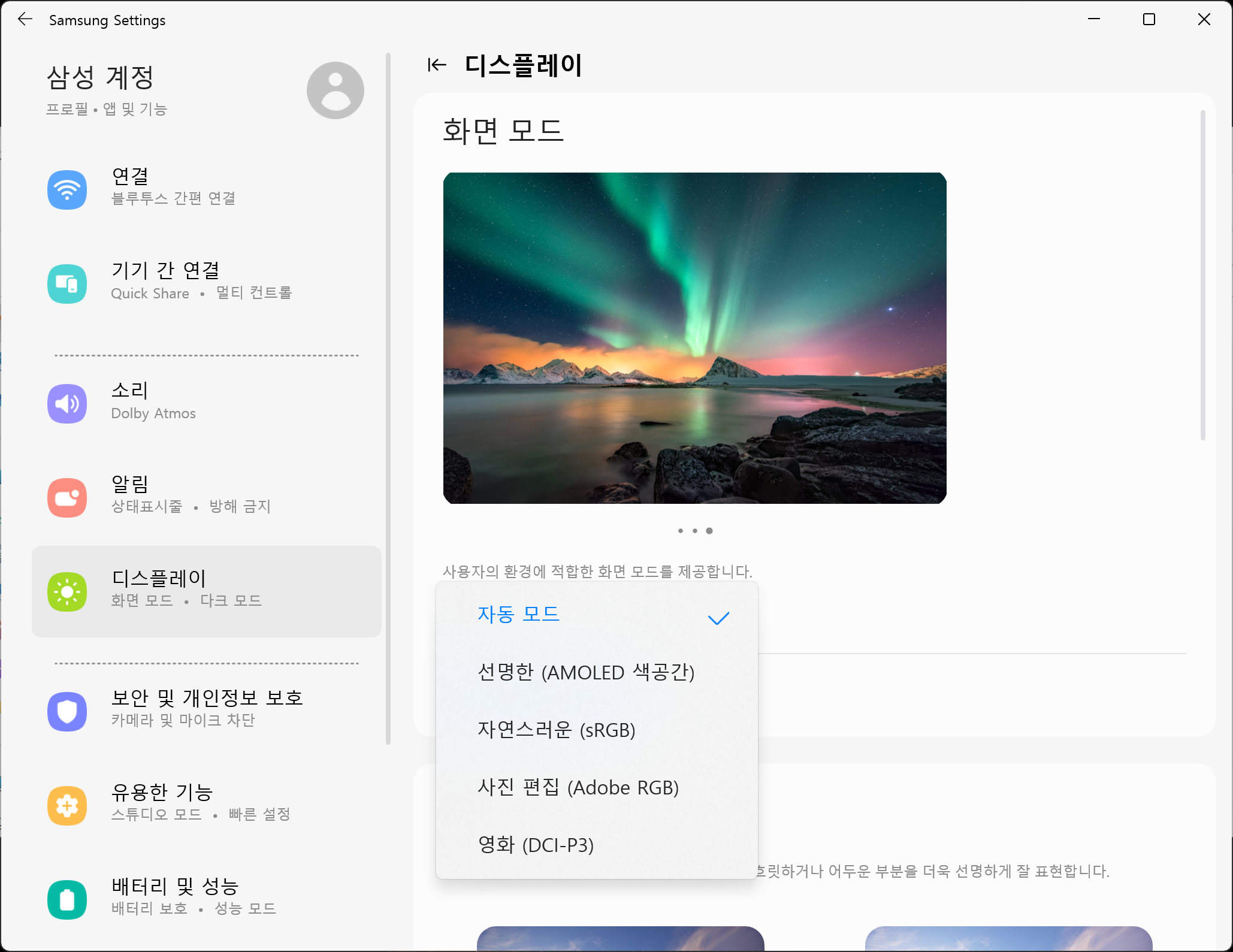Go to 소리 label
Screen dimensions: 1233x952
130,391
